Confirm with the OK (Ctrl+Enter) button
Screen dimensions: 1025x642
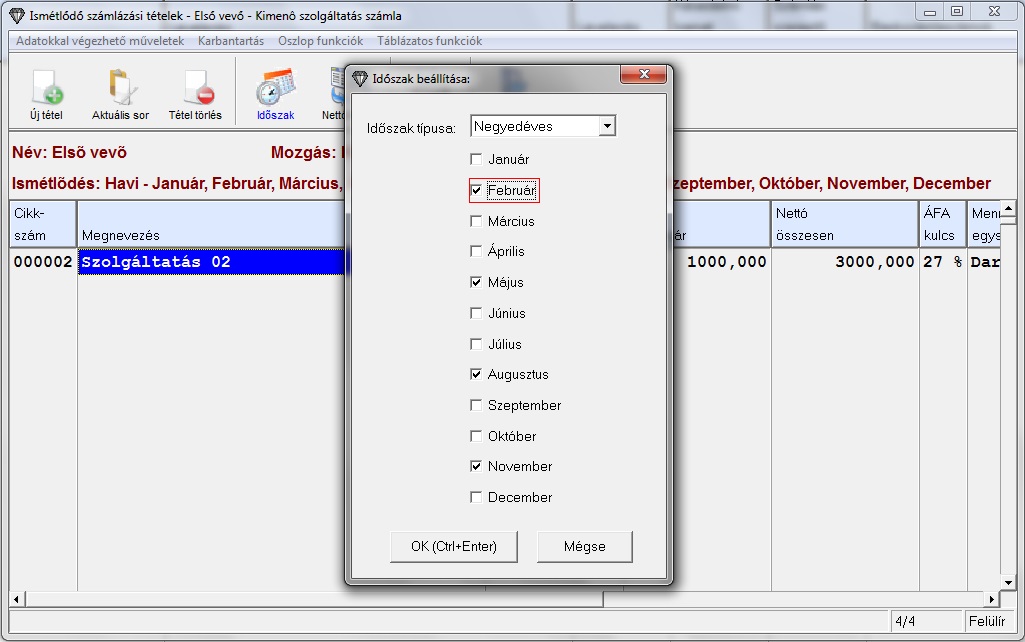(x=453, y=546)
